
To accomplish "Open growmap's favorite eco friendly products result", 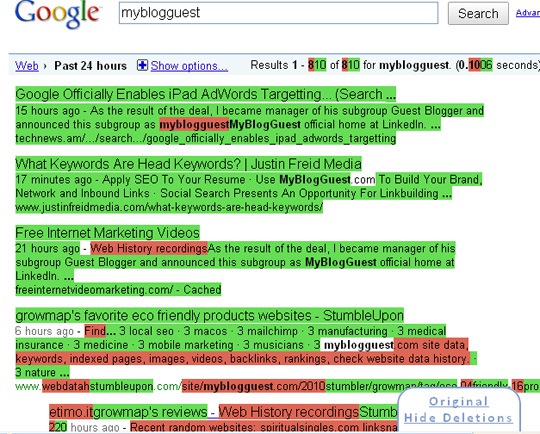I will [x=209, y=315].
